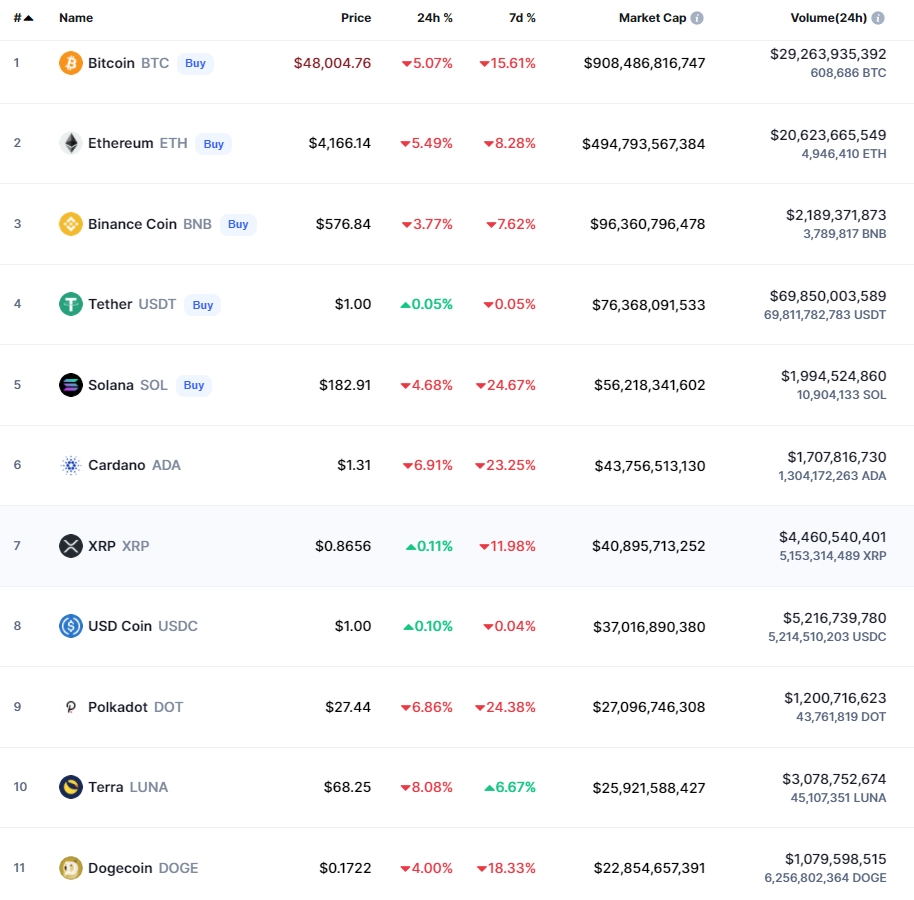Click the Binance Coin logo icon
This screenshot has height=900, width=914.
[70, 224]
